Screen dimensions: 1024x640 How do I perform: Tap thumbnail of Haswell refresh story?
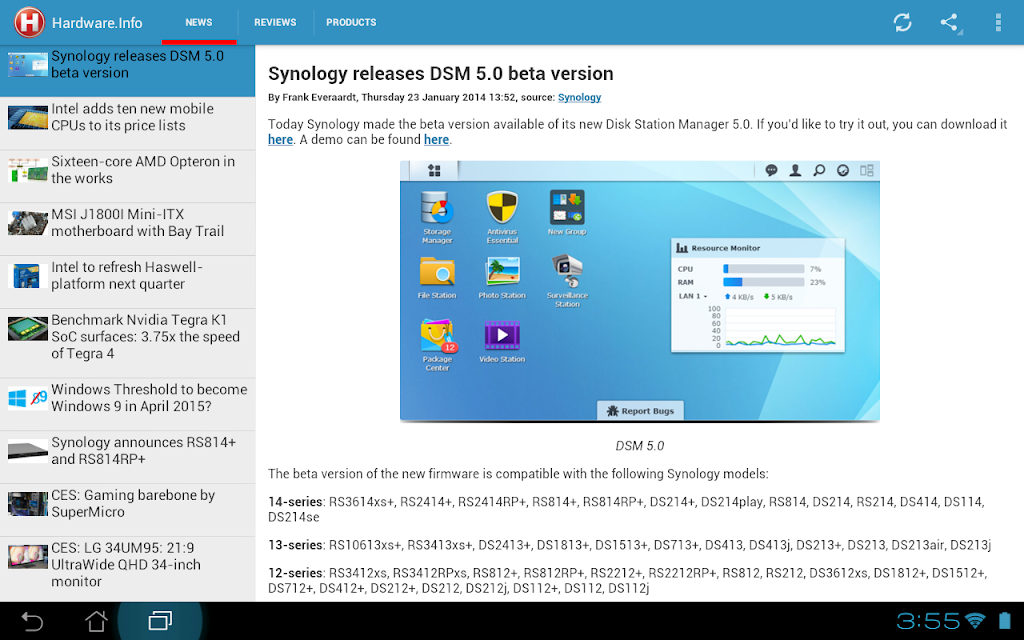pos(27,276)
